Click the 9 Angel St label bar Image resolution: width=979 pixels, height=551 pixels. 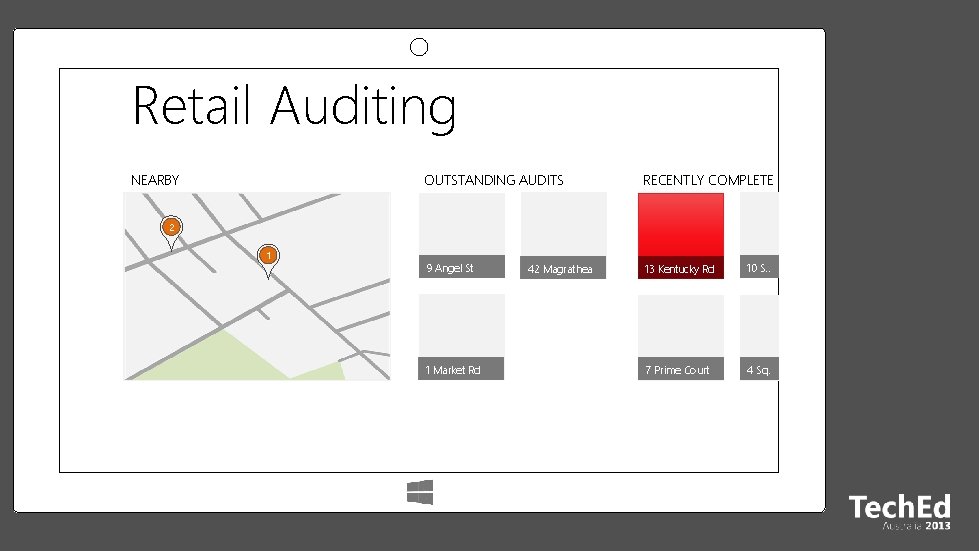pyautogui.click(x=461, y=267)
